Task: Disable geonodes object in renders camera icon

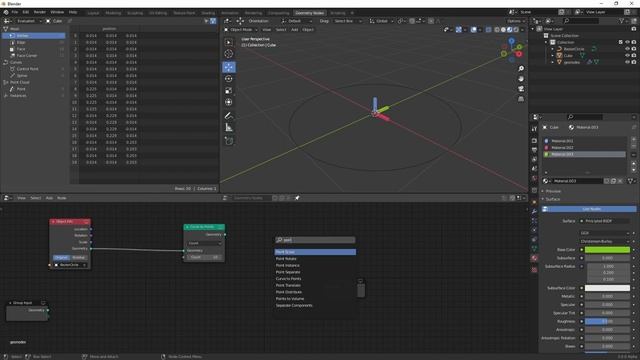Action: click(x=634, y=62)
